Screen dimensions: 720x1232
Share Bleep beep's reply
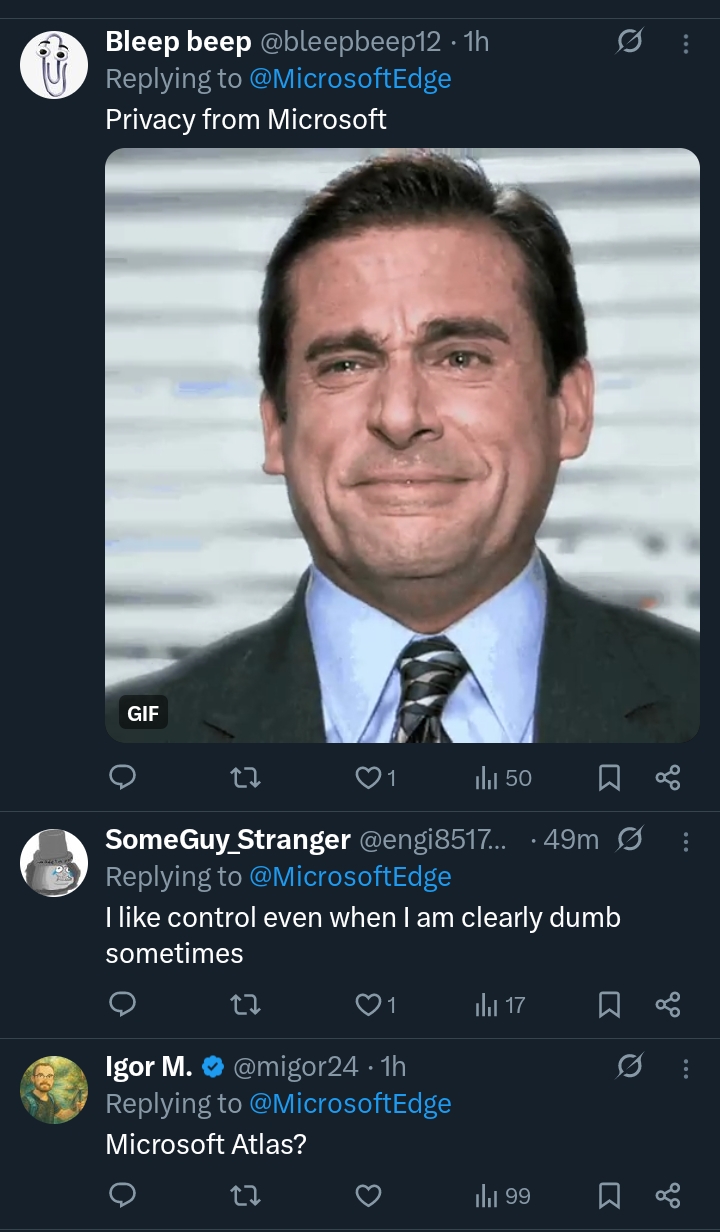[x=669, y=778]
